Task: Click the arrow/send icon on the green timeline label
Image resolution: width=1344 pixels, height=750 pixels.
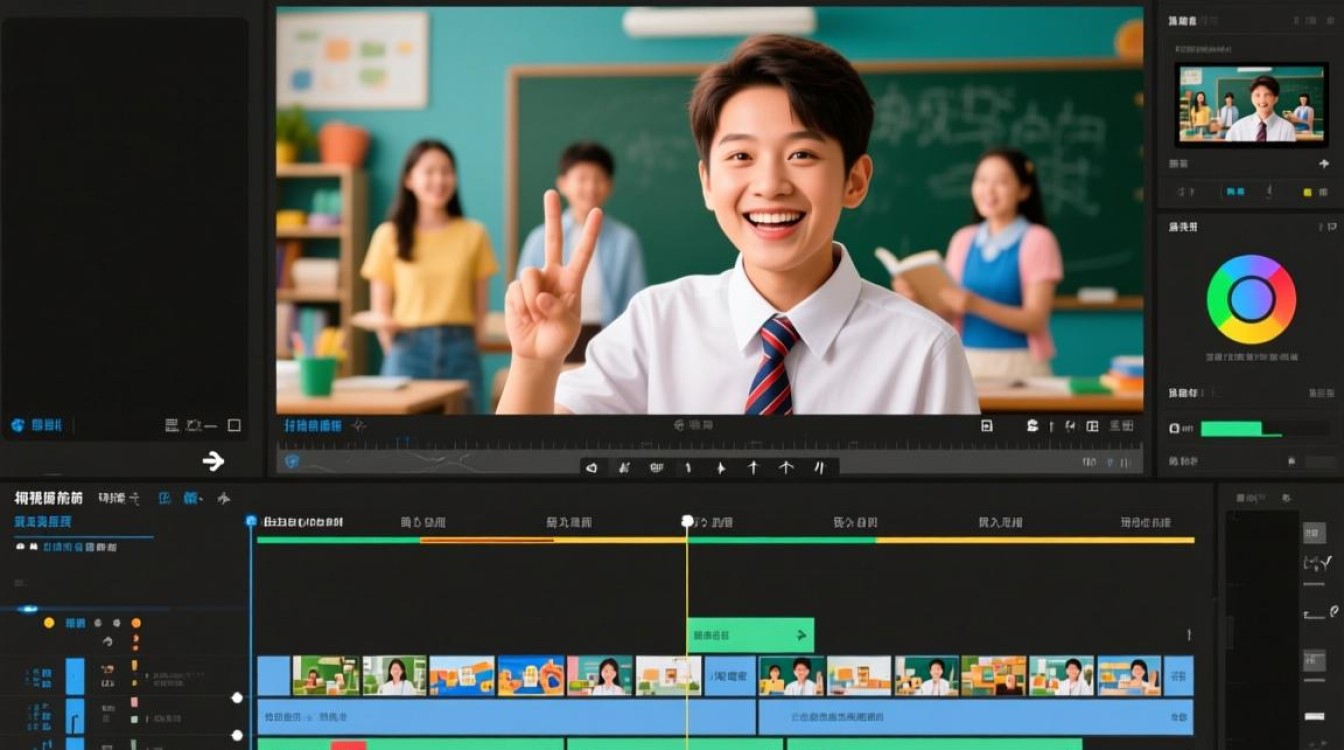Action: tap(803, 634)
